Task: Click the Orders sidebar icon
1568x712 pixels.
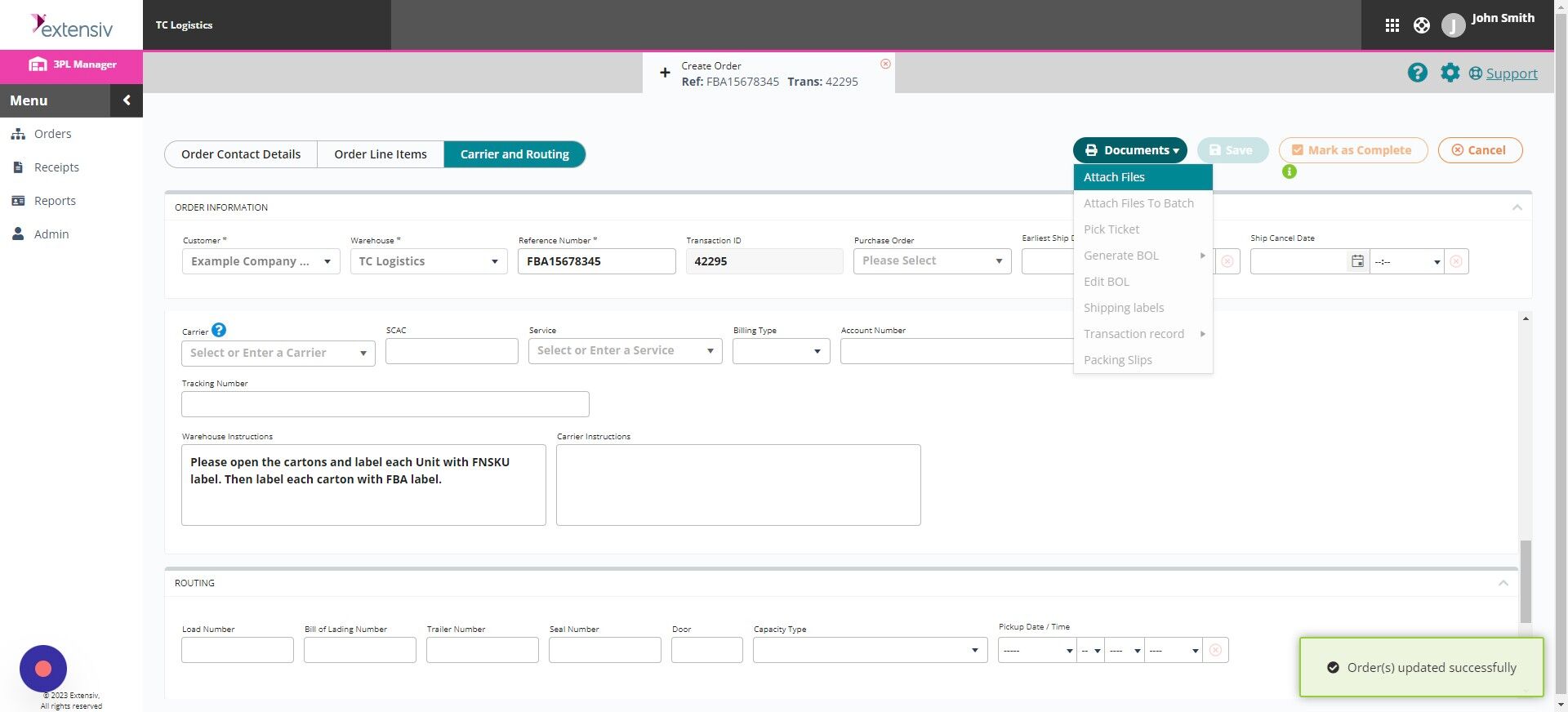Action: pos(18,134)
